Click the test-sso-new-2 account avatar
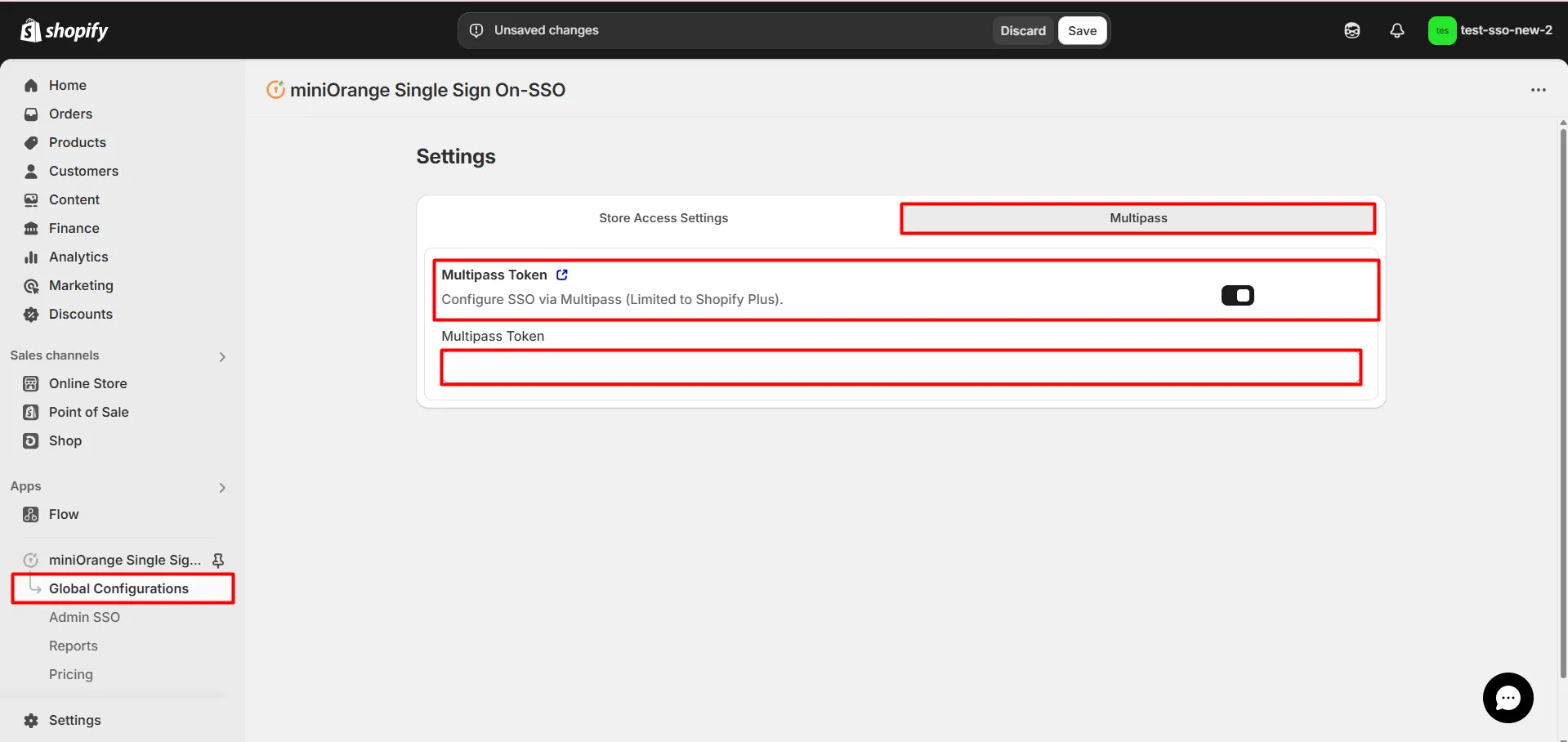 pyautogui.click(x=1442, y=30)
